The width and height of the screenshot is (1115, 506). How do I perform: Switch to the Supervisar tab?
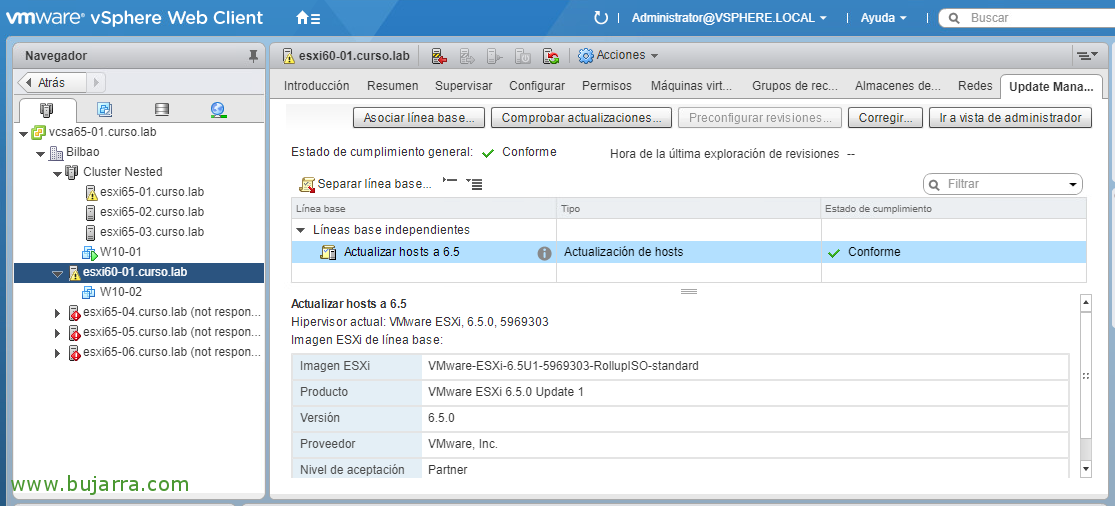pyautogui.click(x=464, y=86)
